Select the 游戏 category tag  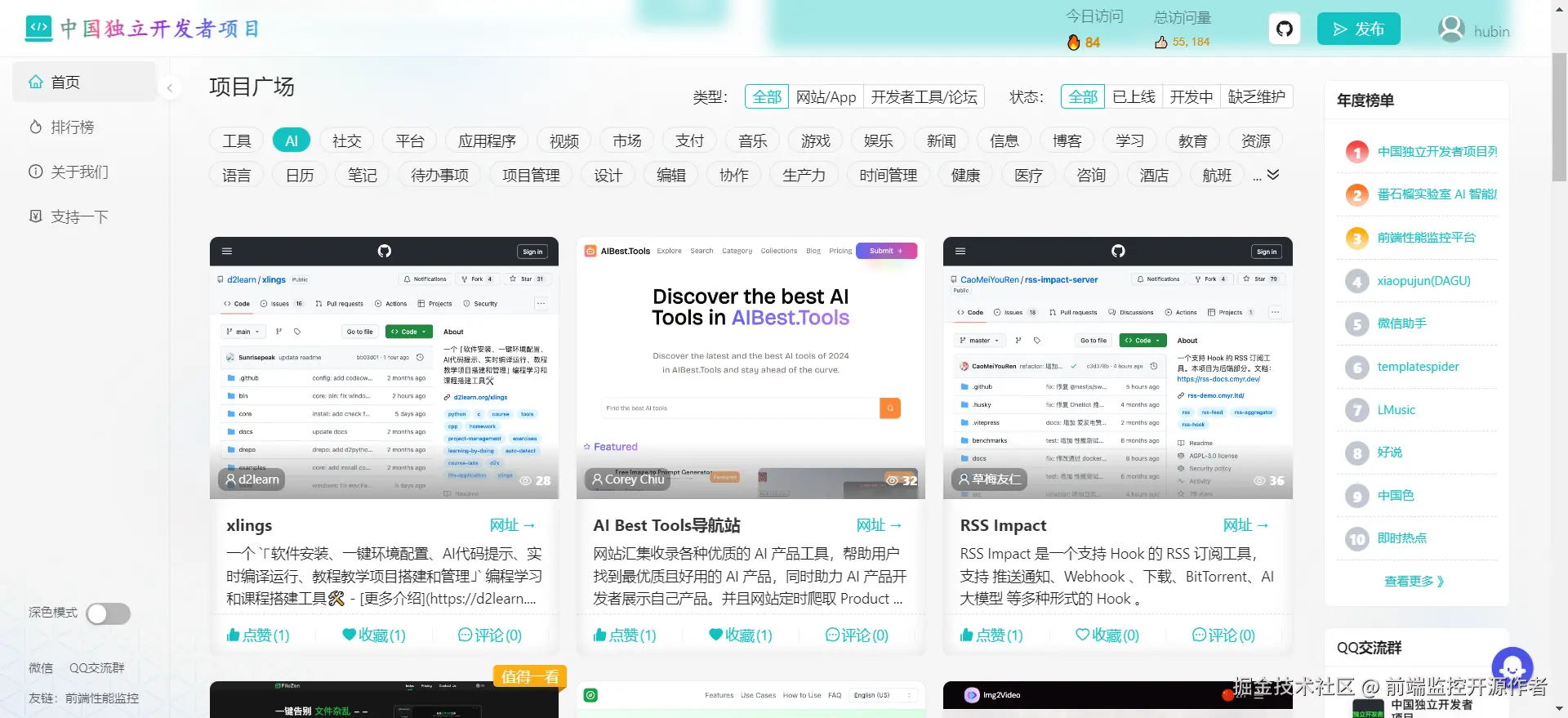(816, 140)
